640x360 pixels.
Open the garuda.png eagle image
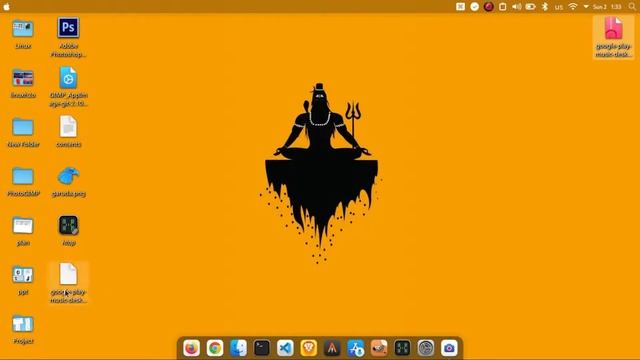coord(68,176)
